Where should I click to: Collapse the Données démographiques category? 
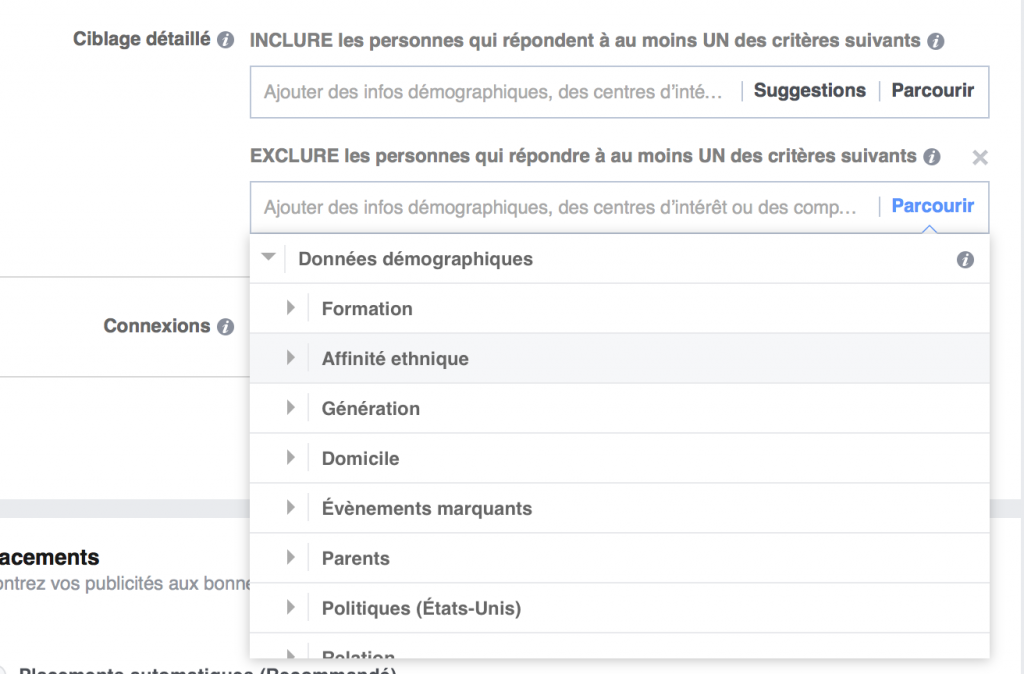268,258
